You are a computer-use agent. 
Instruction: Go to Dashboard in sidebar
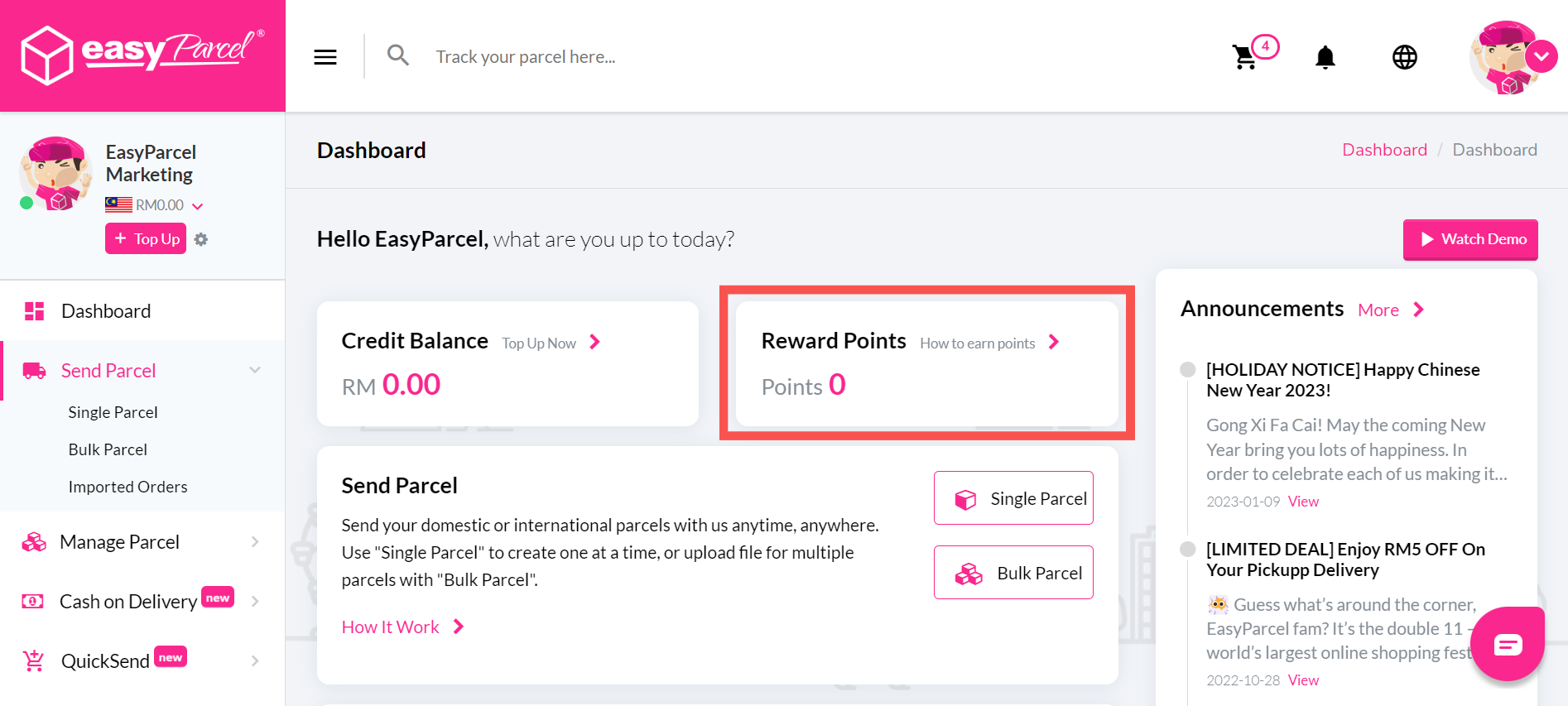click(106, 311)
